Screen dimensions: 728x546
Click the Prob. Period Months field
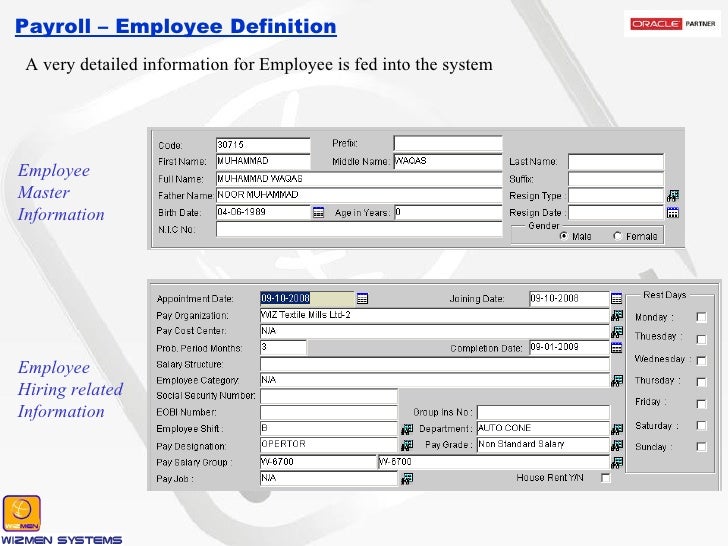[283, 347]
